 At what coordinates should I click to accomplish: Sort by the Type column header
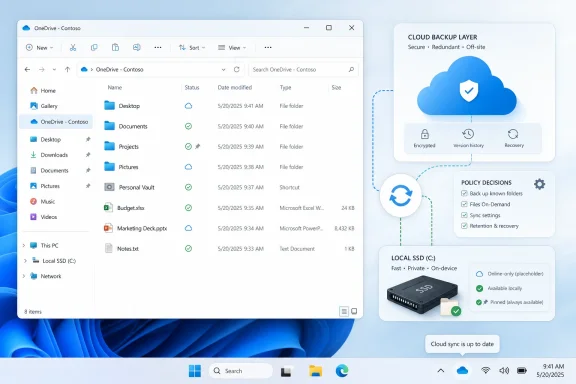(285, 87)
